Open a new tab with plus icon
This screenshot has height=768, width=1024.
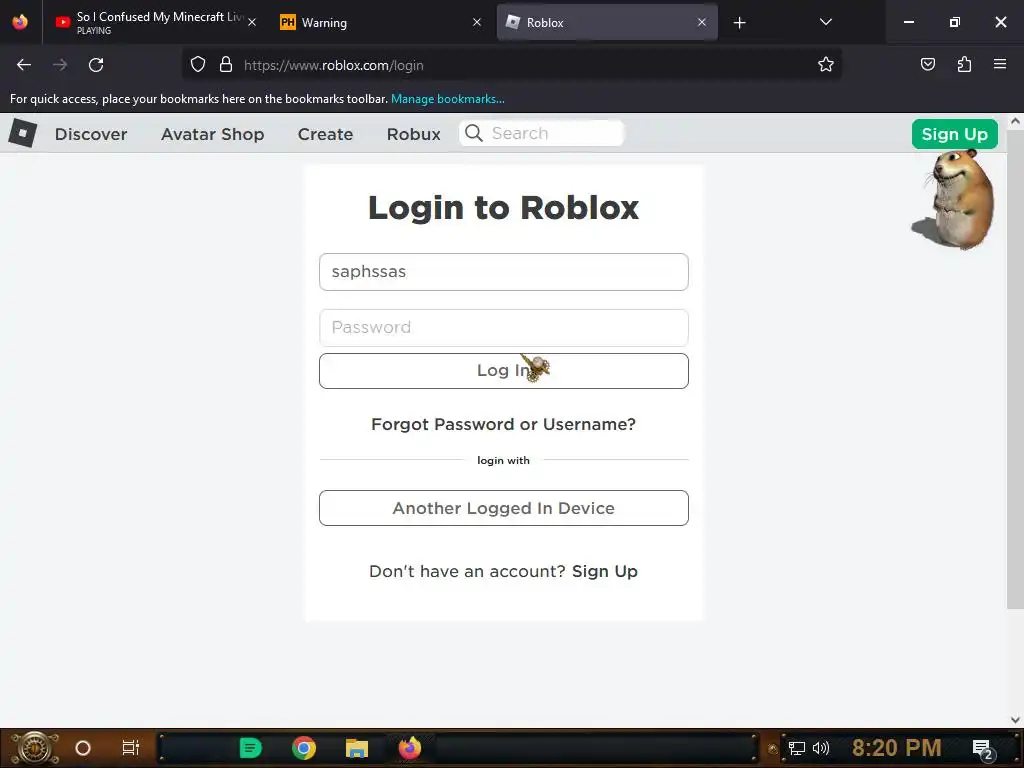pyautogui.click(x=739, y=23)
